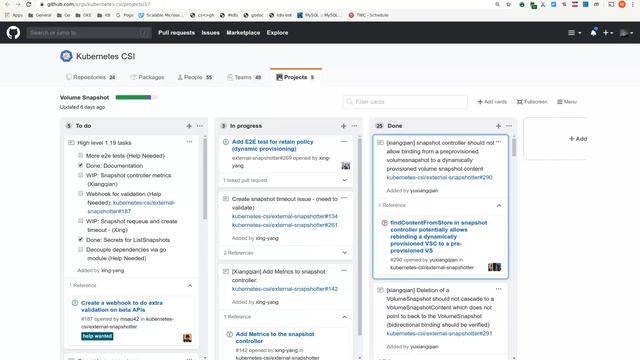Viewport: 640px width, 360px height.
Task: Open the Teams tab
Action: tap(244, 77)
